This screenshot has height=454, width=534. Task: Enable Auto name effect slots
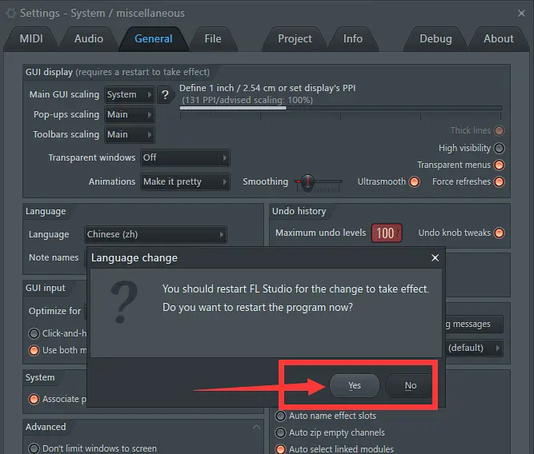click(281, 416)
